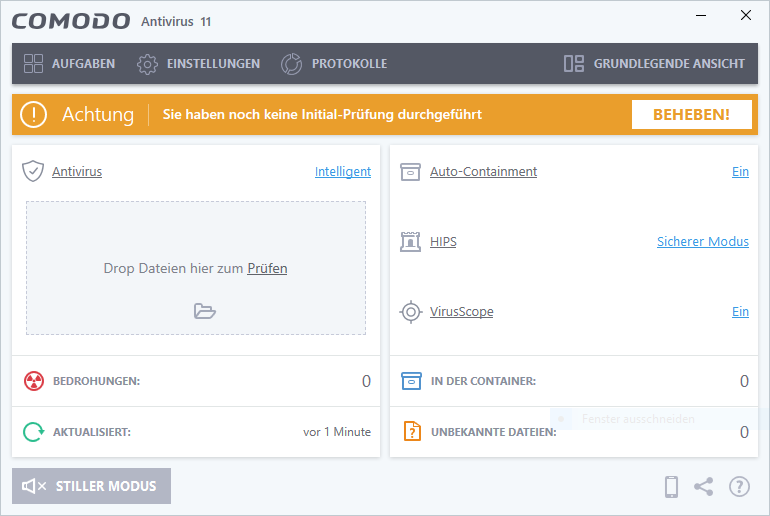Image resolution: width=770 pixels, height=516 pixels.
Task: Enable Stiller Modus
Action: coord(91,486)
